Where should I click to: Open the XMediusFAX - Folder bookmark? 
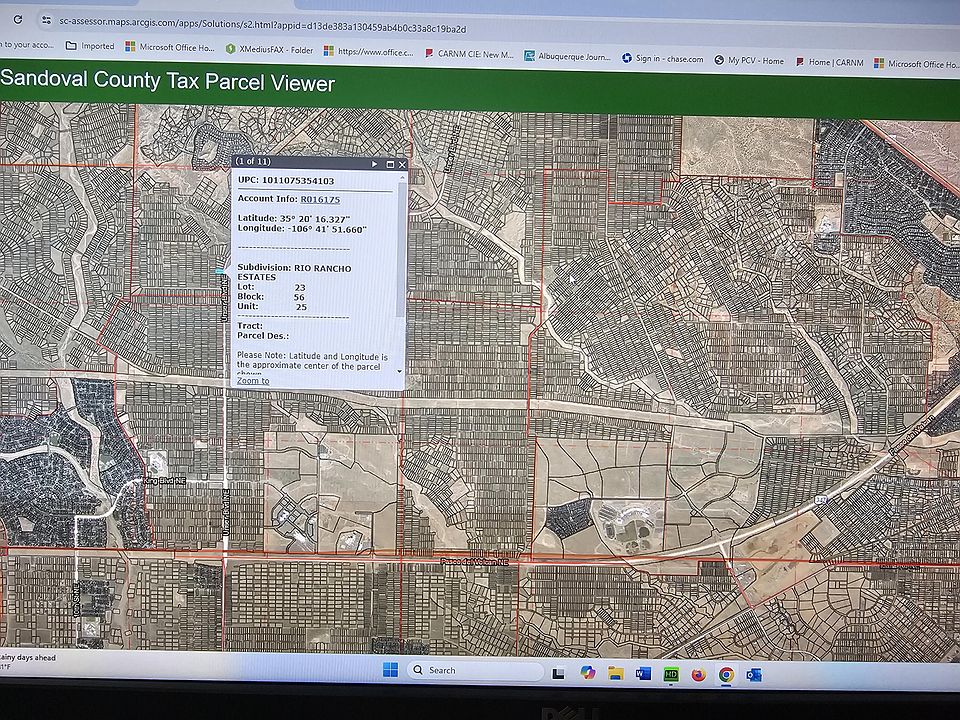coord(269,50)
